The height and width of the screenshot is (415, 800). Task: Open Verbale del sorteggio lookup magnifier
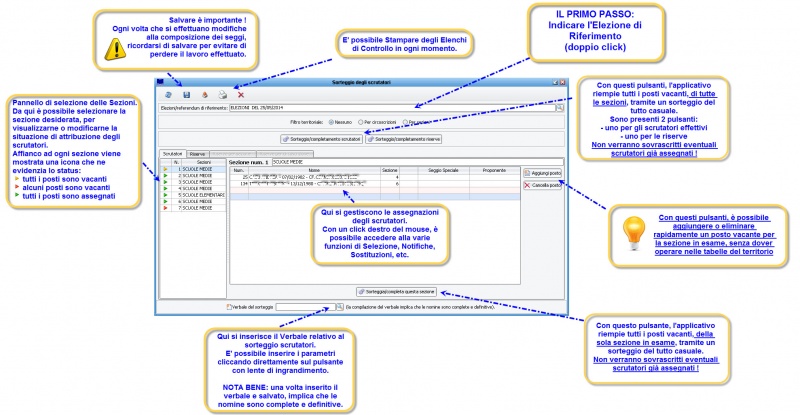pyautogui.click(x=339, y=307)
